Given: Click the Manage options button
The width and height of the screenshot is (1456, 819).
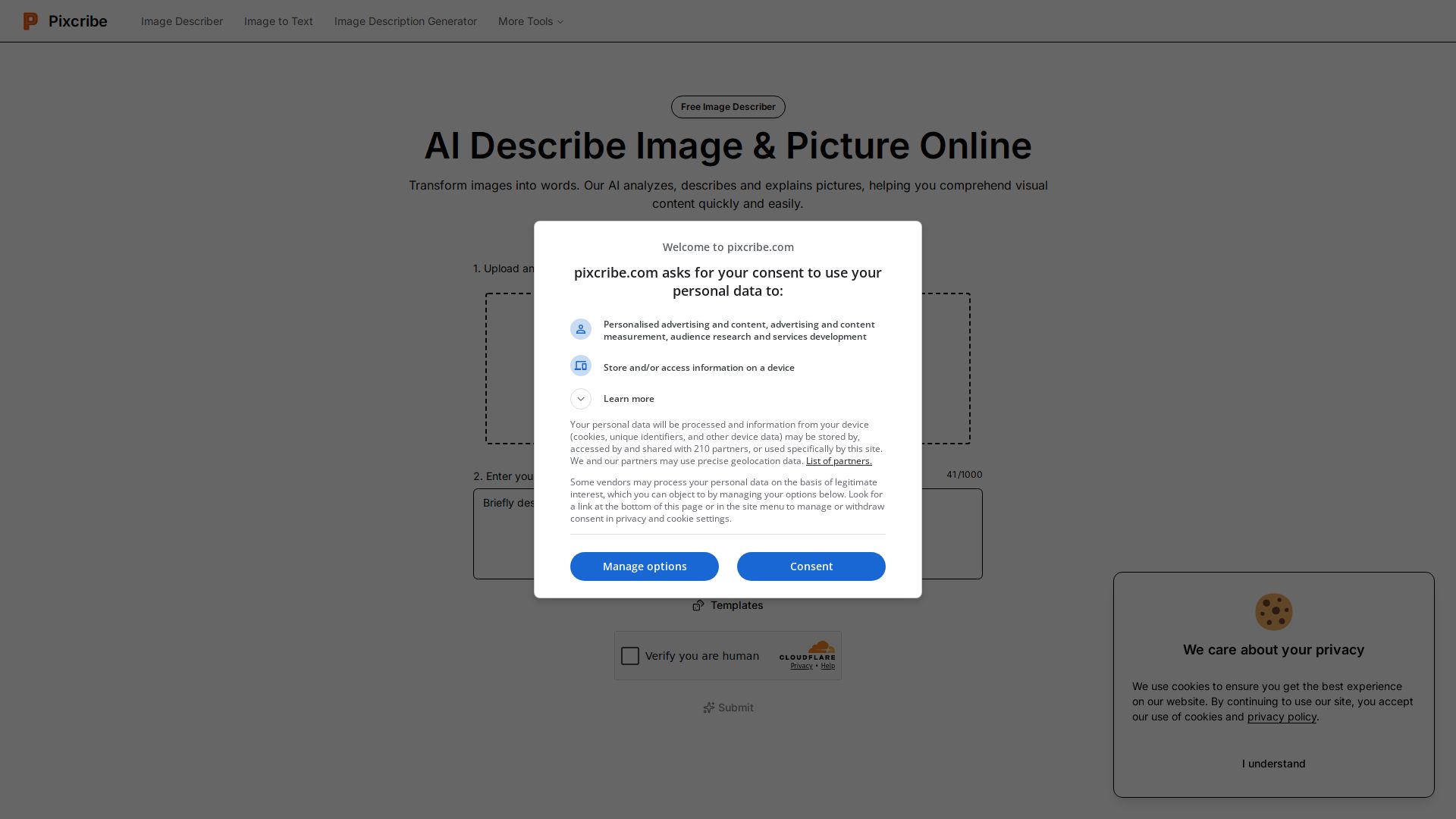Looking at the screenshot, I should 645,566.
